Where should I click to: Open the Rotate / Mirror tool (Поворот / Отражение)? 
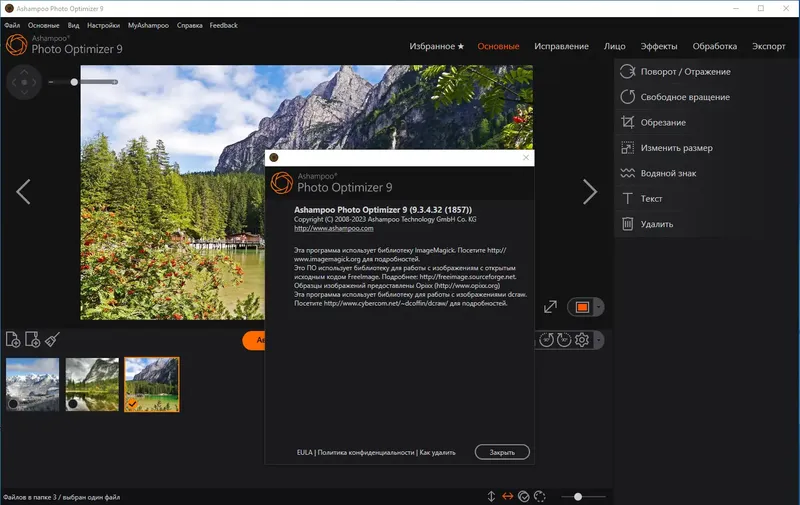tap(674, 72)
